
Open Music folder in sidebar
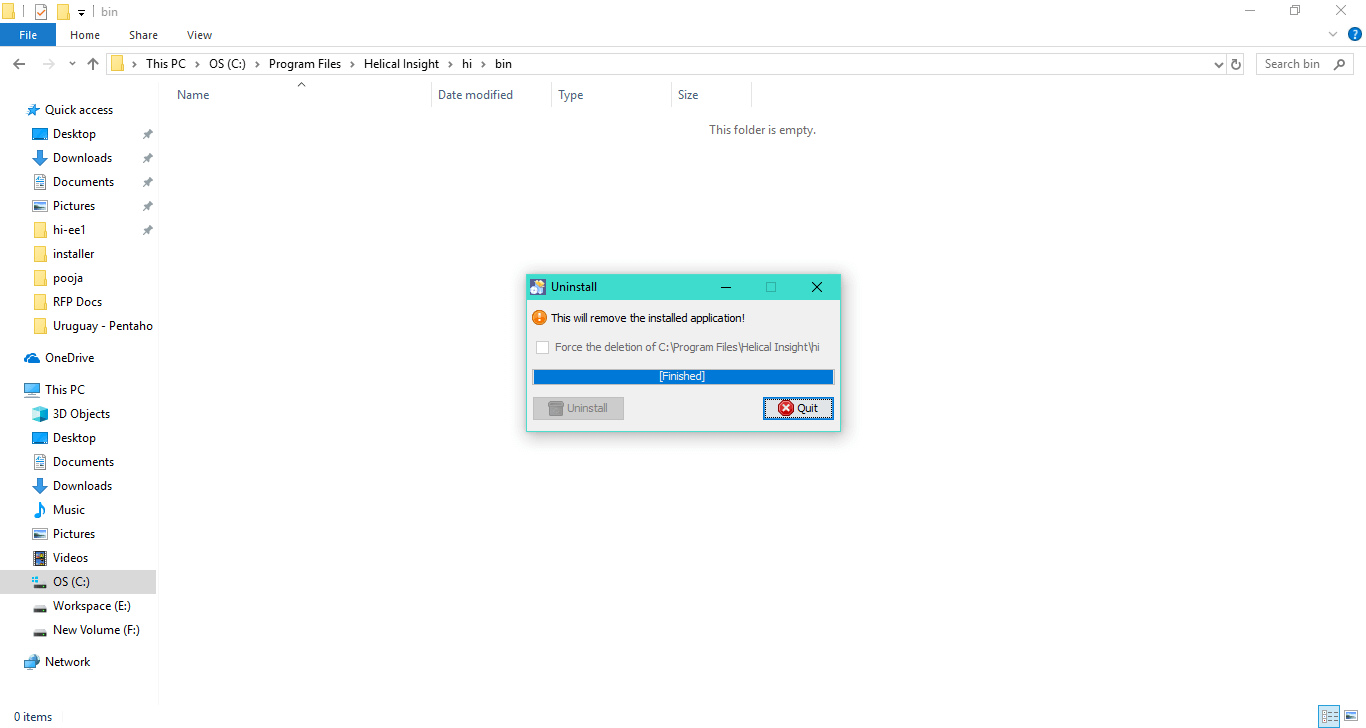pos(69,510)
